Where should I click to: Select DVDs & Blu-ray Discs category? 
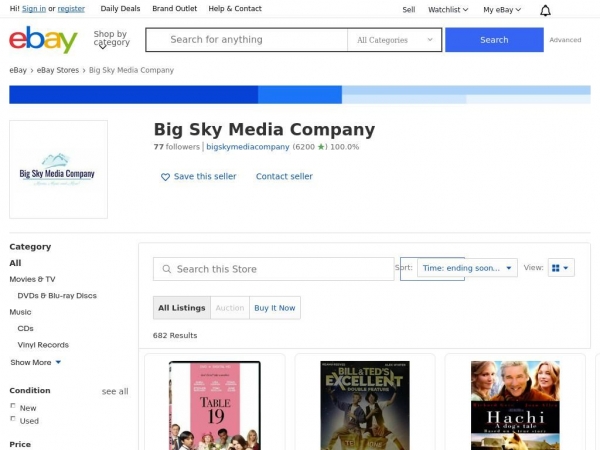(x=57, y=296)
